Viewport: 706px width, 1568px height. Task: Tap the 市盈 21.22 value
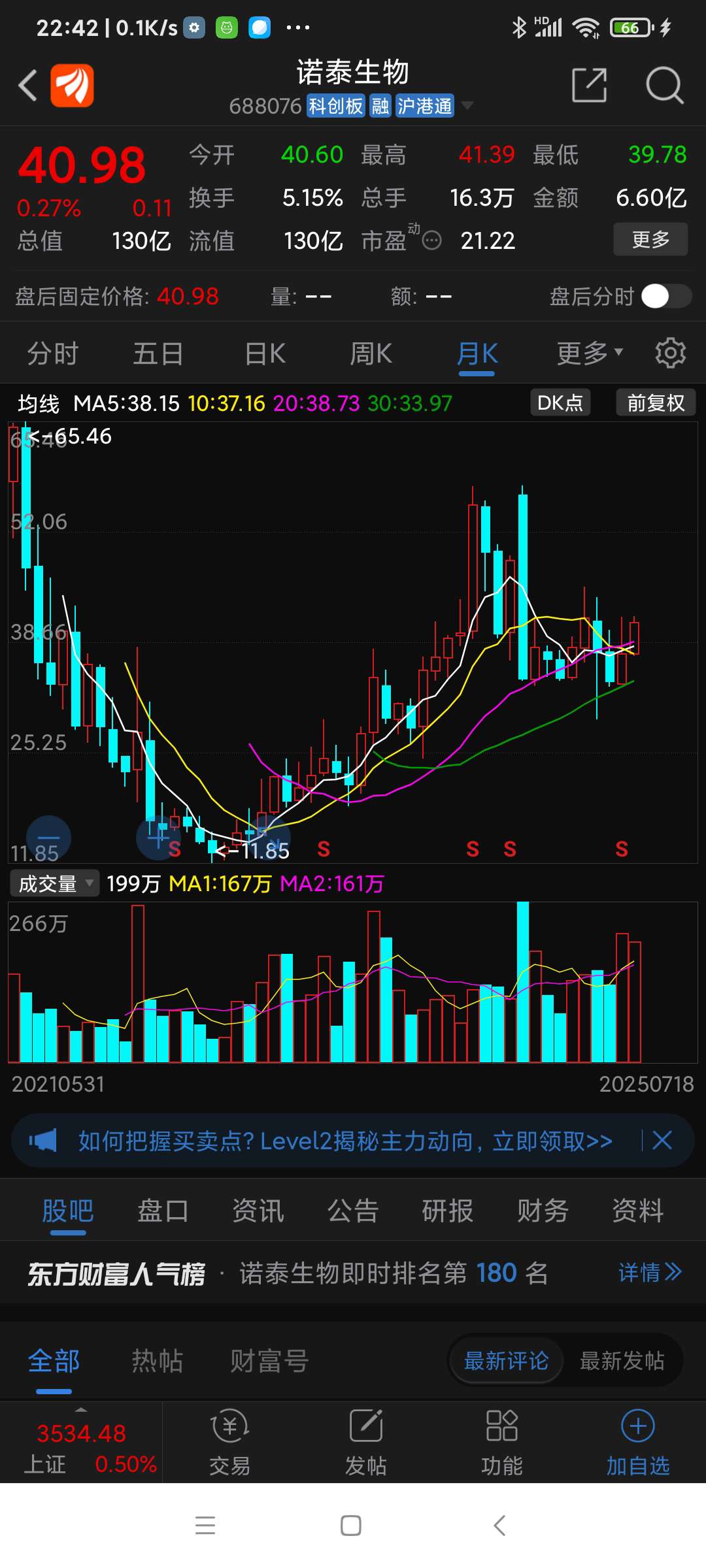(488, 241)
